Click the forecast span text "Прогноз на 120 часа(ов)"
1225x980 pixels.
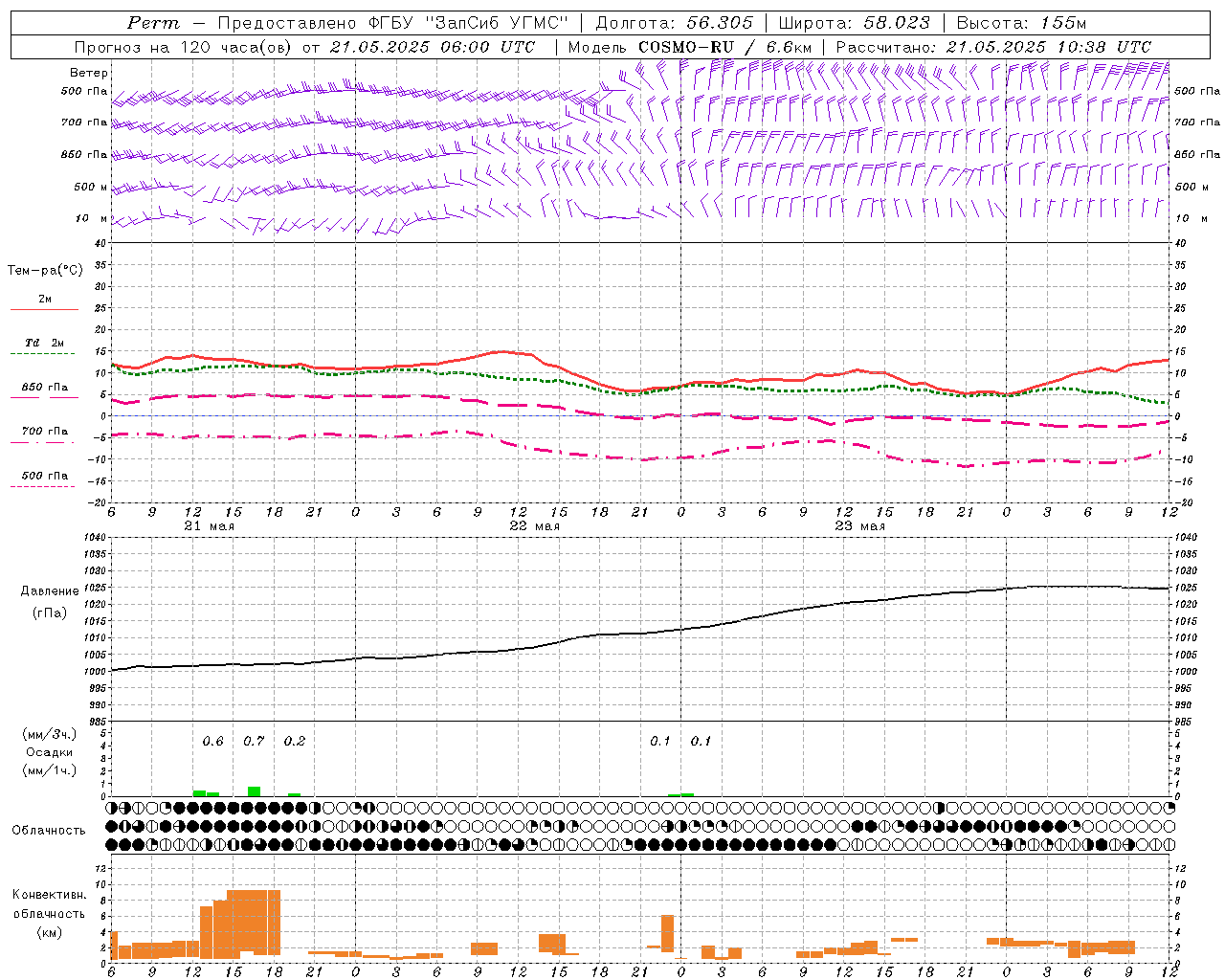(x=184, y=47)
